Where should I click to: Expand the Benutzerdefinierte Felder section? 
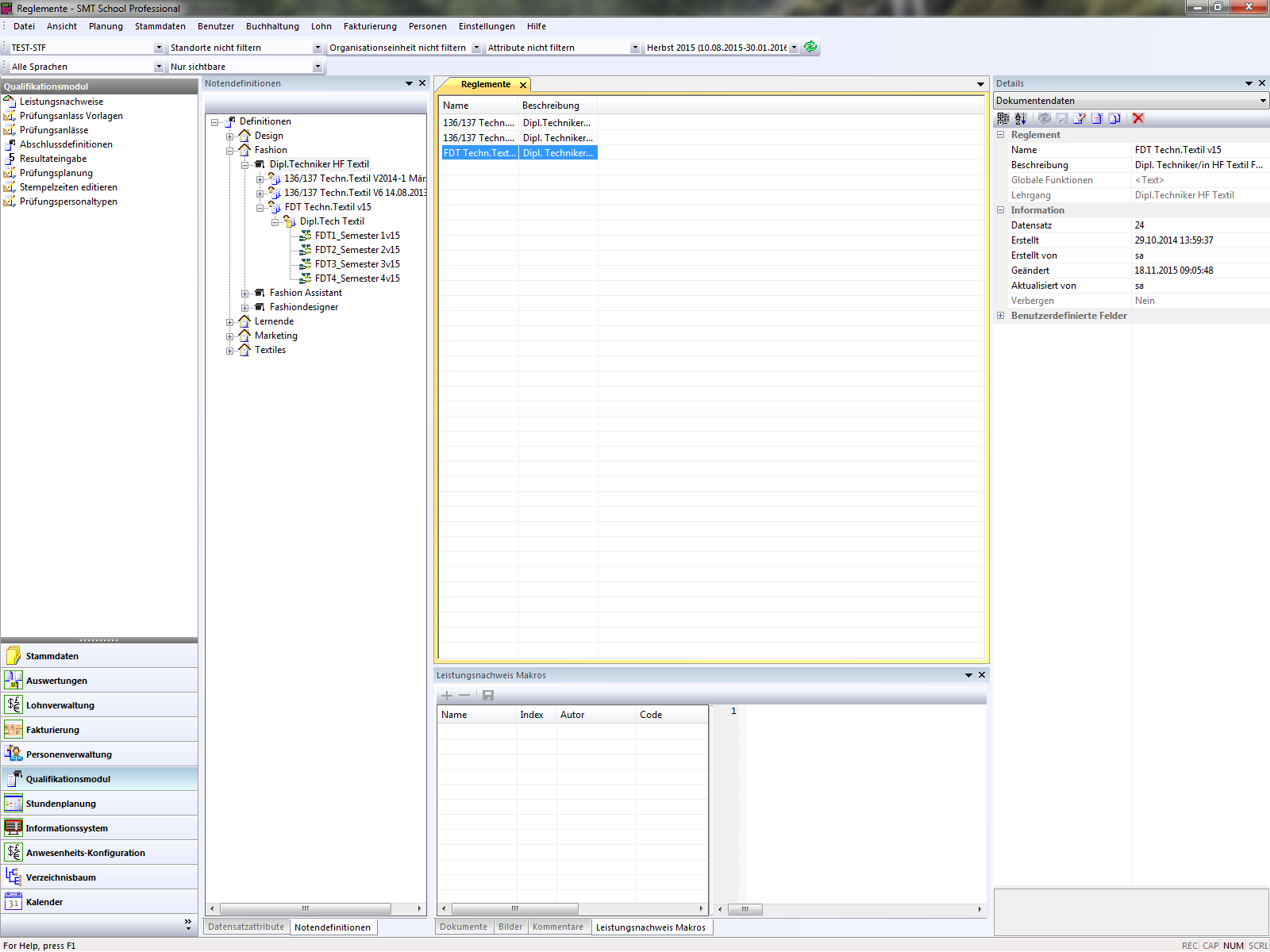[1001, 316]
